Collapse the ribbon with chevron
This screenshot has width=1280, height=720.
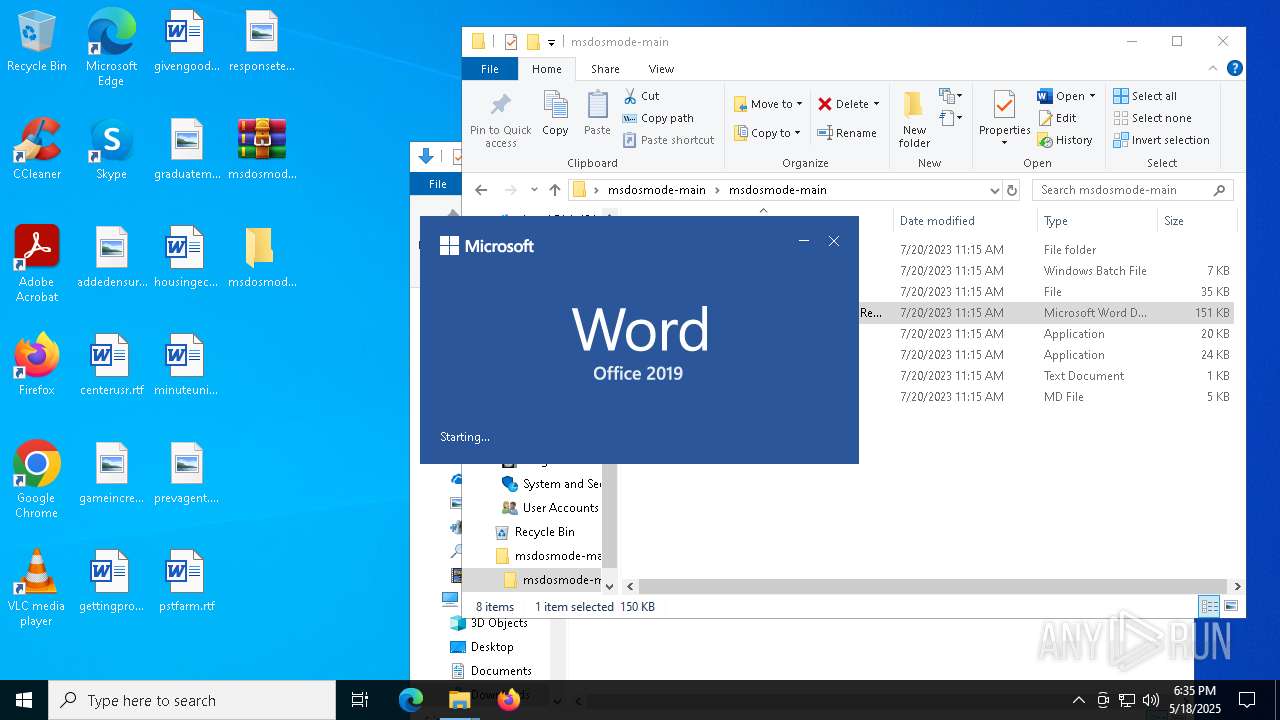coord(1213,69)
